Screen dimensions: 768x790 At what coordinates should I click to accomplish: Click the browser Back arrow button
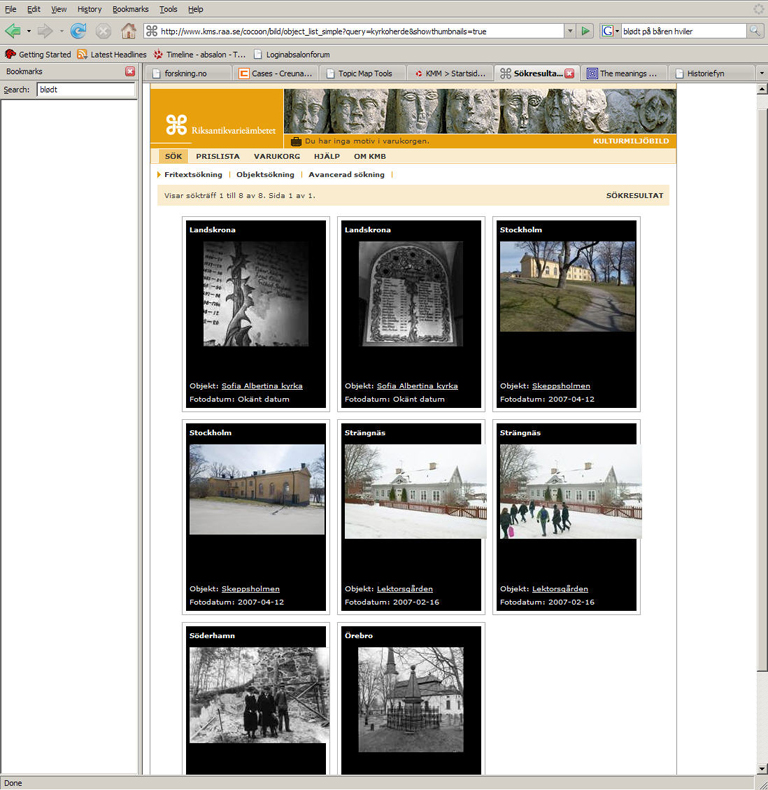pos(13,31)
